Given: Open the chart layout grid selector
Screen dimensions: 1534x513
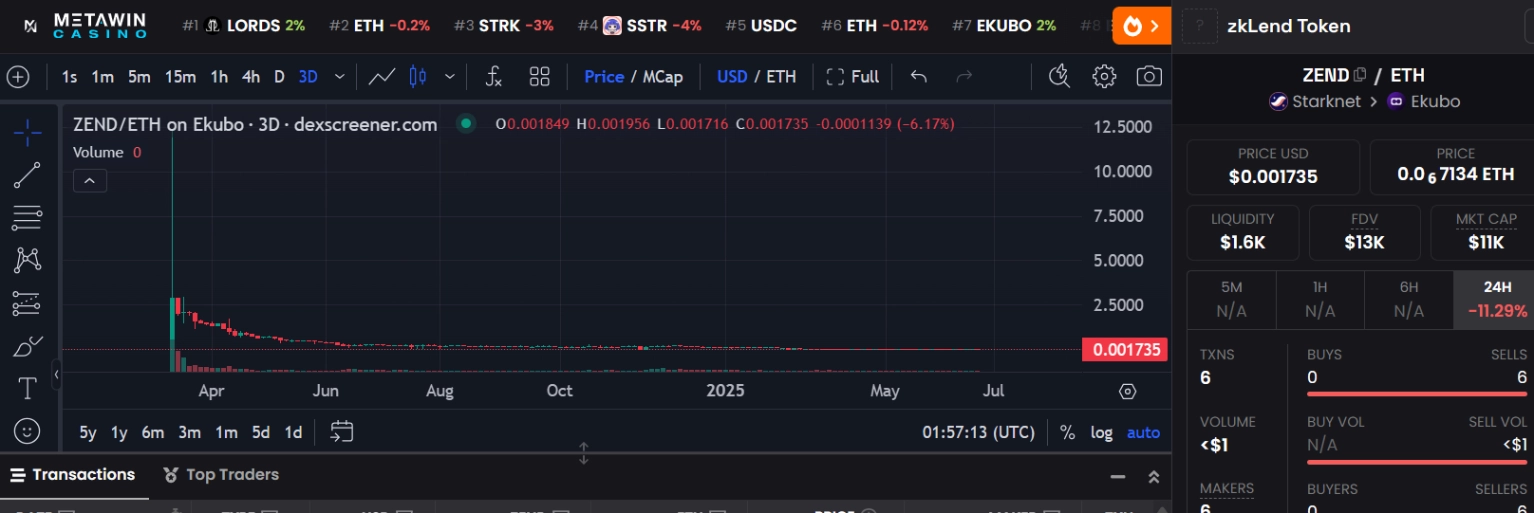Looking at the screenshot, I should point(540,76).
